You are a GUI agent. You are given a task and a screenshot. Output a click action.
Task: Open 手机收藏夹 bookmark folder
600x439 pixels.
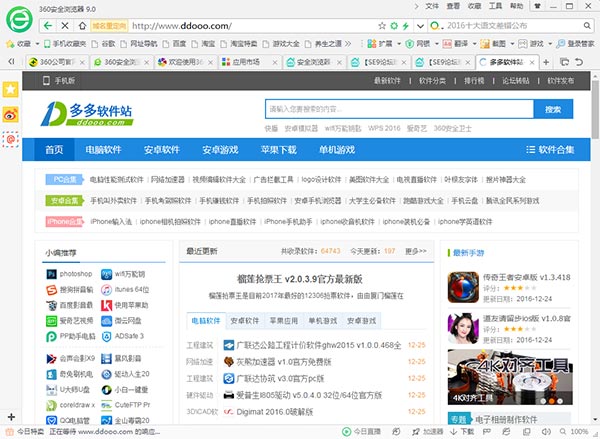coord(65,44)
